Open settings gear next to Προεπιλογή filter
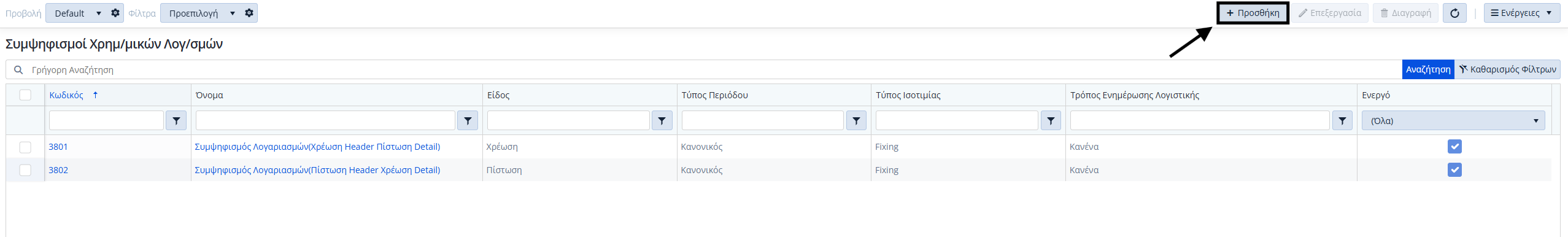This screenshot has height=237, width=1568. (x=249, y=13)
